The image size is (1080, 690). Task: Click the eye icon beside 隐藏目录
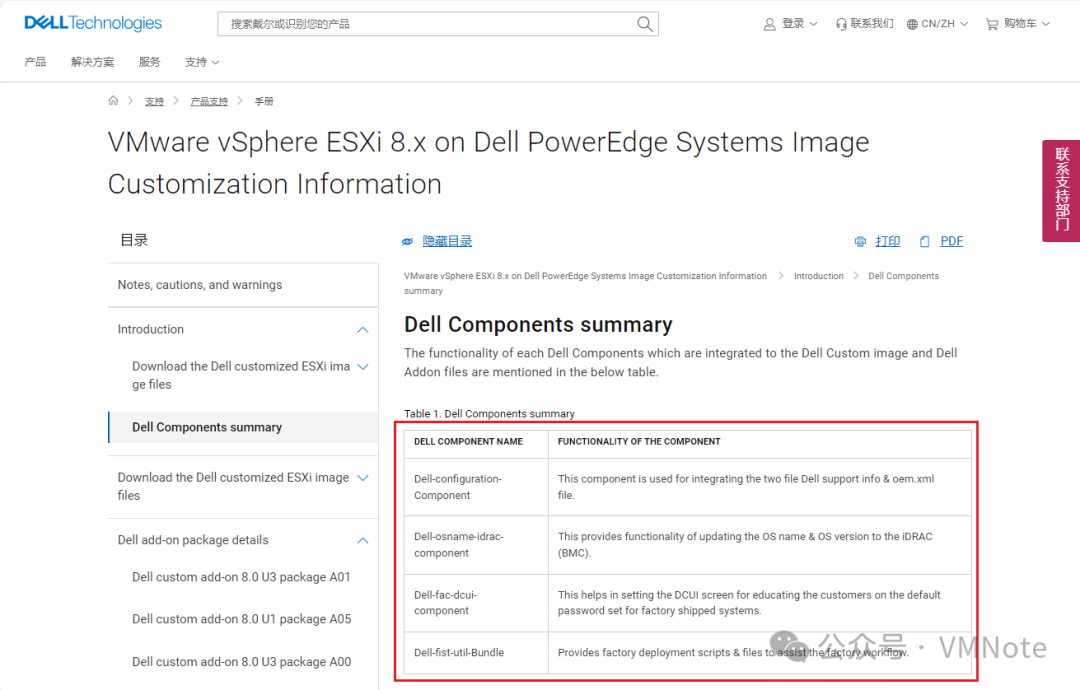pos(407,242)
